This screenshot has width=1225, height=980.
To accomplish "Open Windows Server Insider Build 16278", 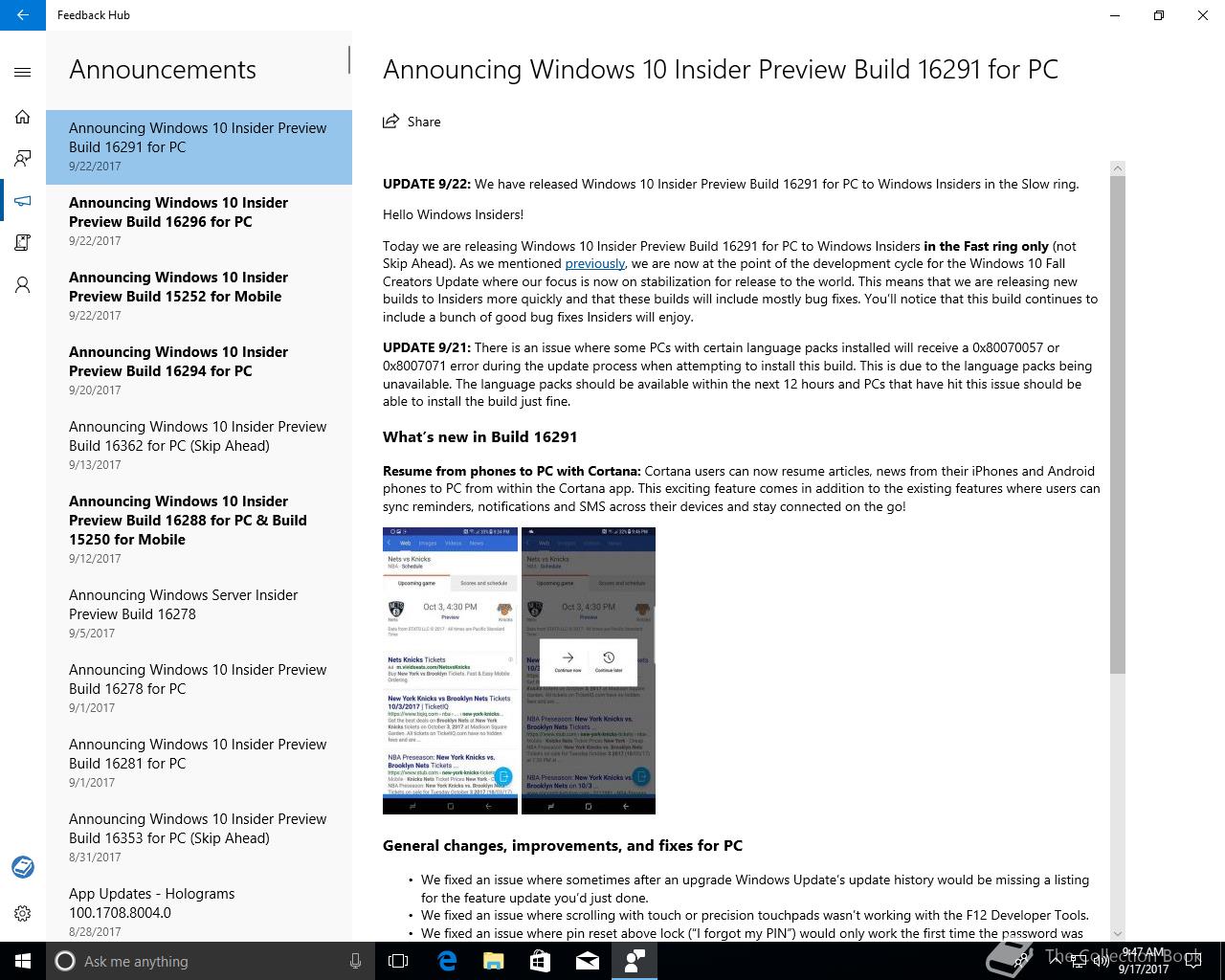I will 199,613.
